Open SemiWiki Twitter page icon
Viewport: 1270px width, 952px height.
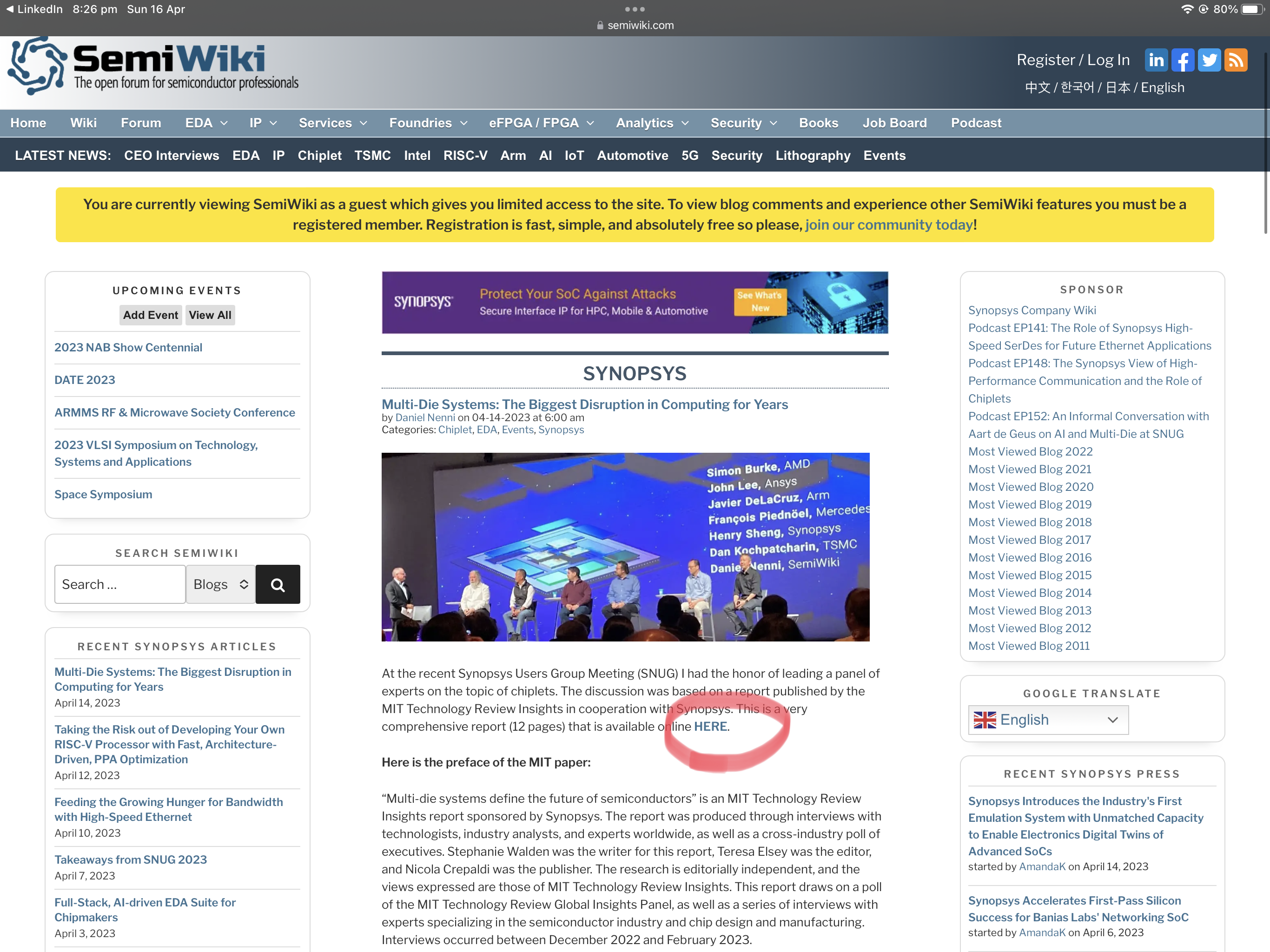click(1209, 60)
